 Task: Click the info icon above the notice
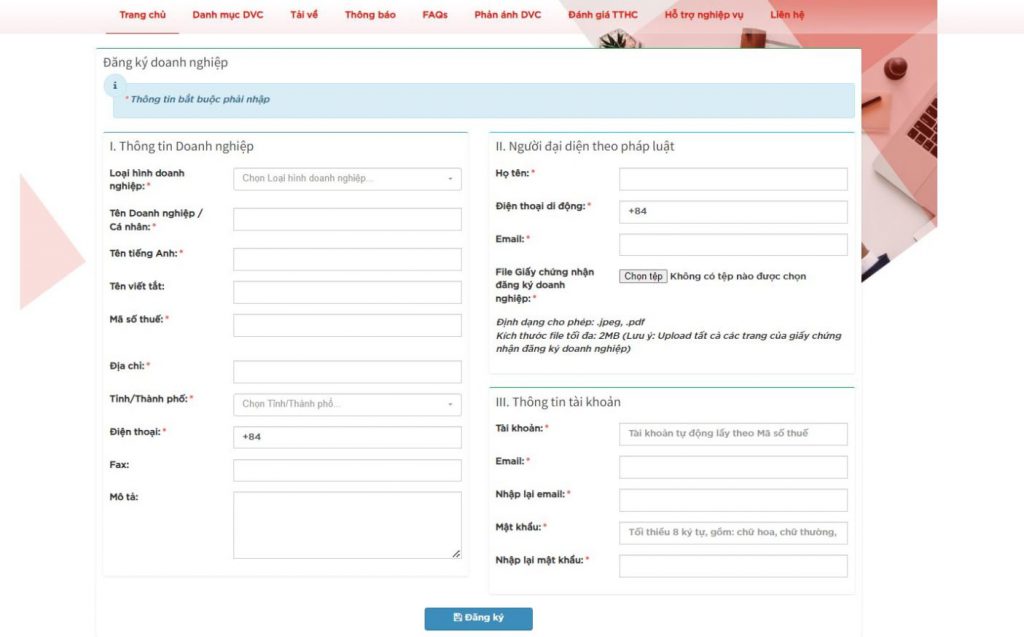pyautogui.click(x=115, y=86)
